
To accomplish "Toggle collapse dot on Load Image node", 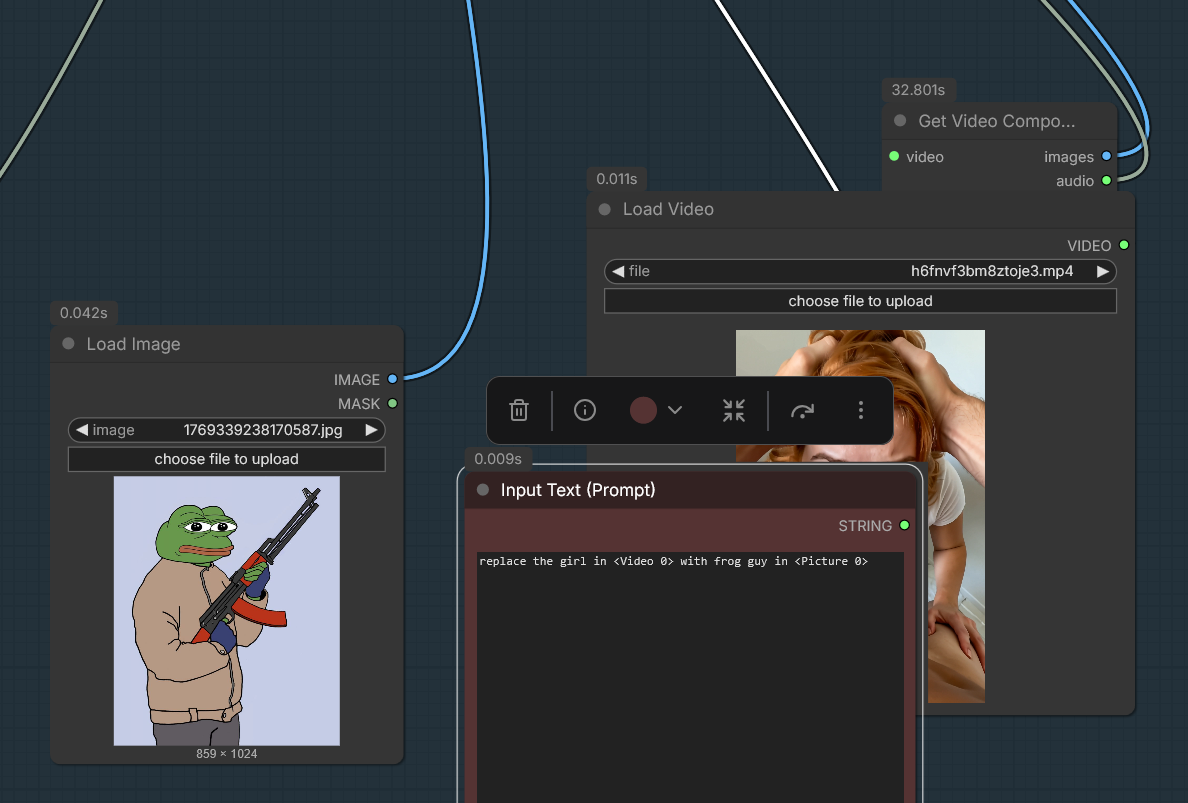I will coord(68,344).
